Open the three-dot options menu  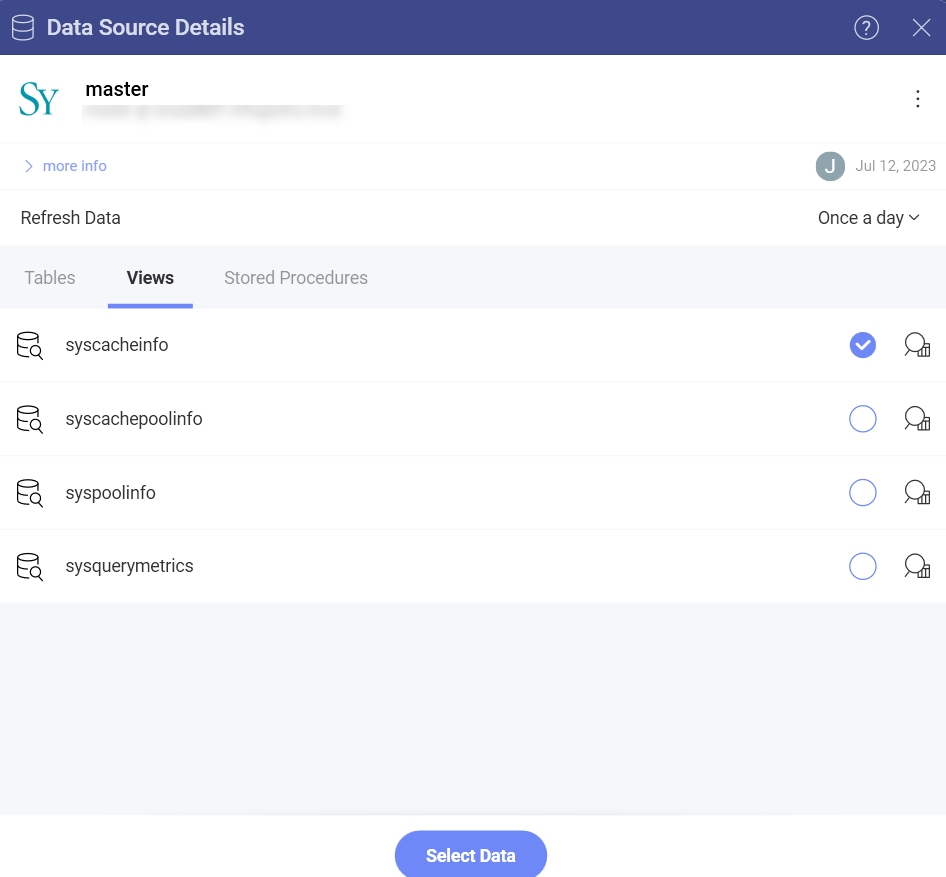point(918,99)
